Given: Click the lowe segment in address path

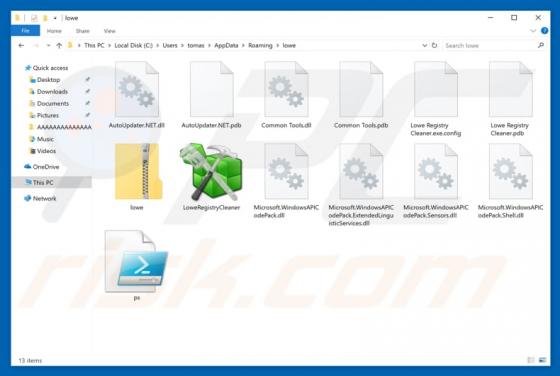Looking at the screenshot, I should [x=289, y=45].
